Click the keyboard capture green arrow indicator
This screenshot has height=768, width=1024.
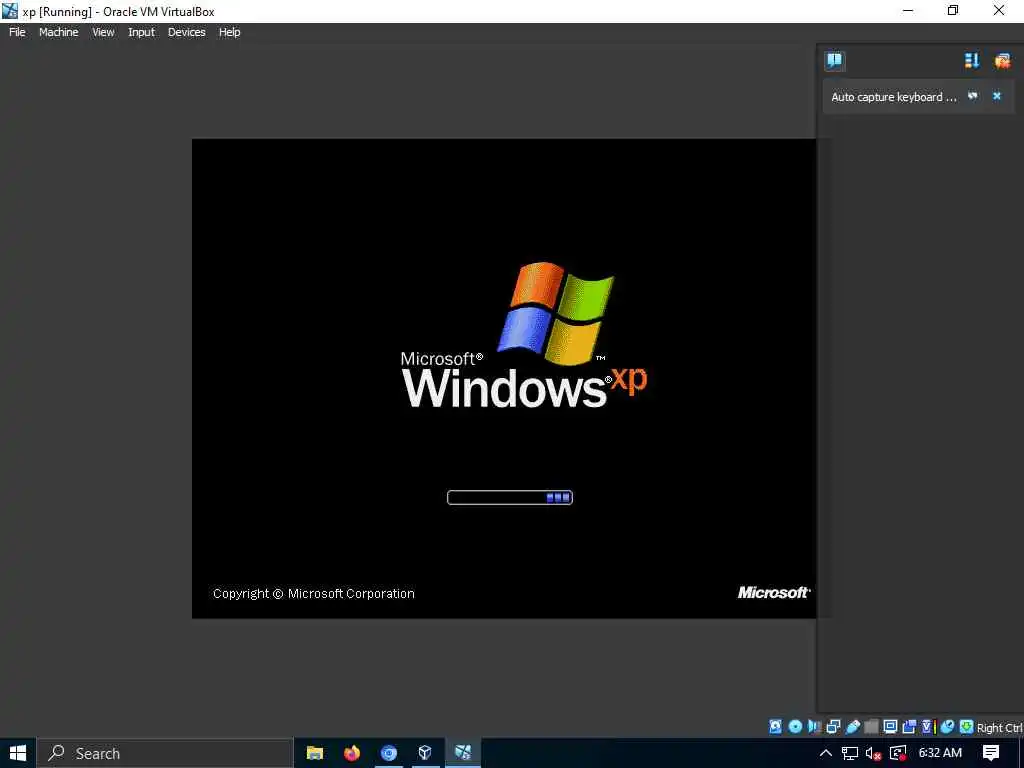point(967,726)
